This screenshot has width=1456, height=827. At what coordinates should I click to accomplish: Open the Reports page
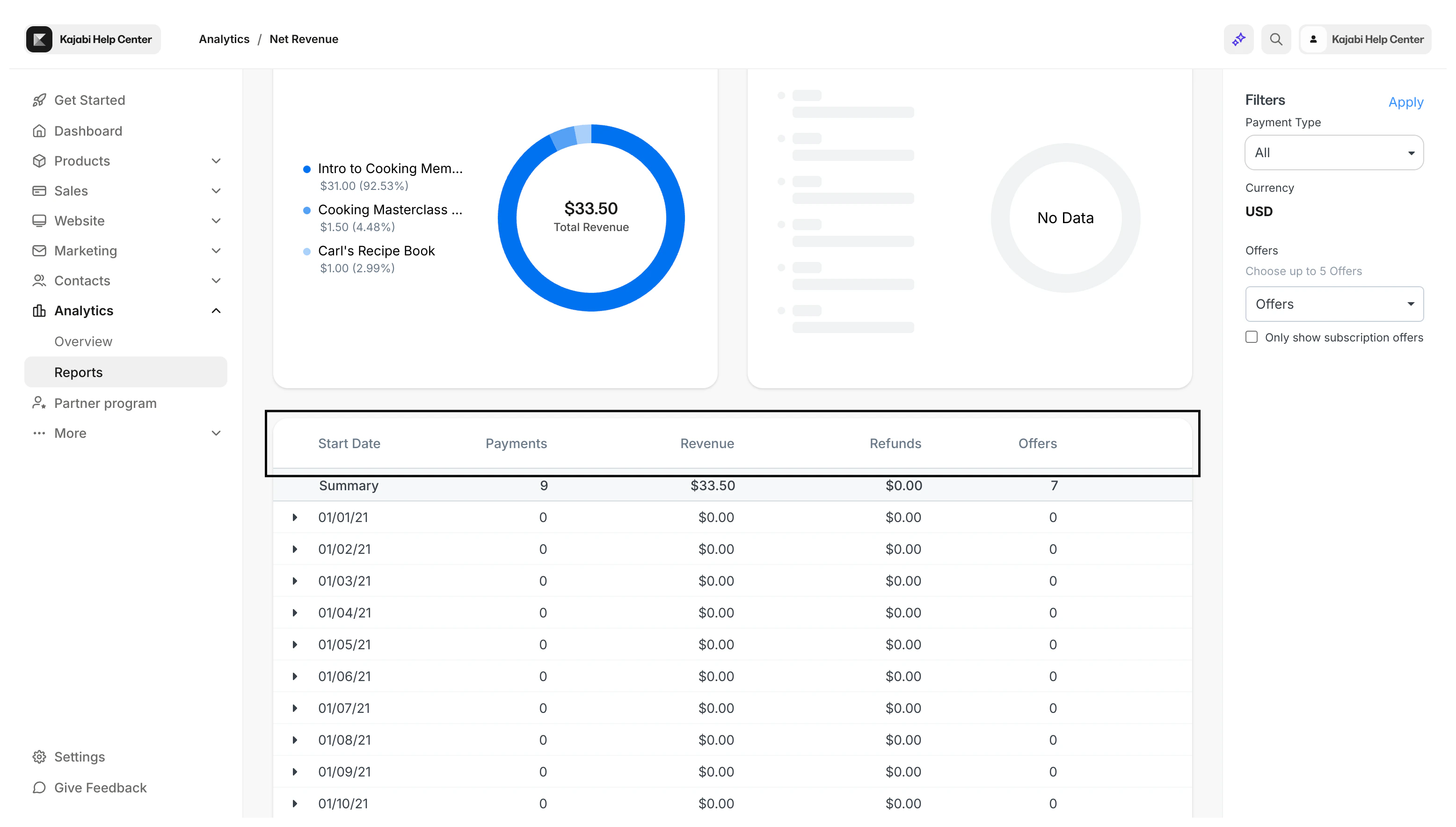79,372
